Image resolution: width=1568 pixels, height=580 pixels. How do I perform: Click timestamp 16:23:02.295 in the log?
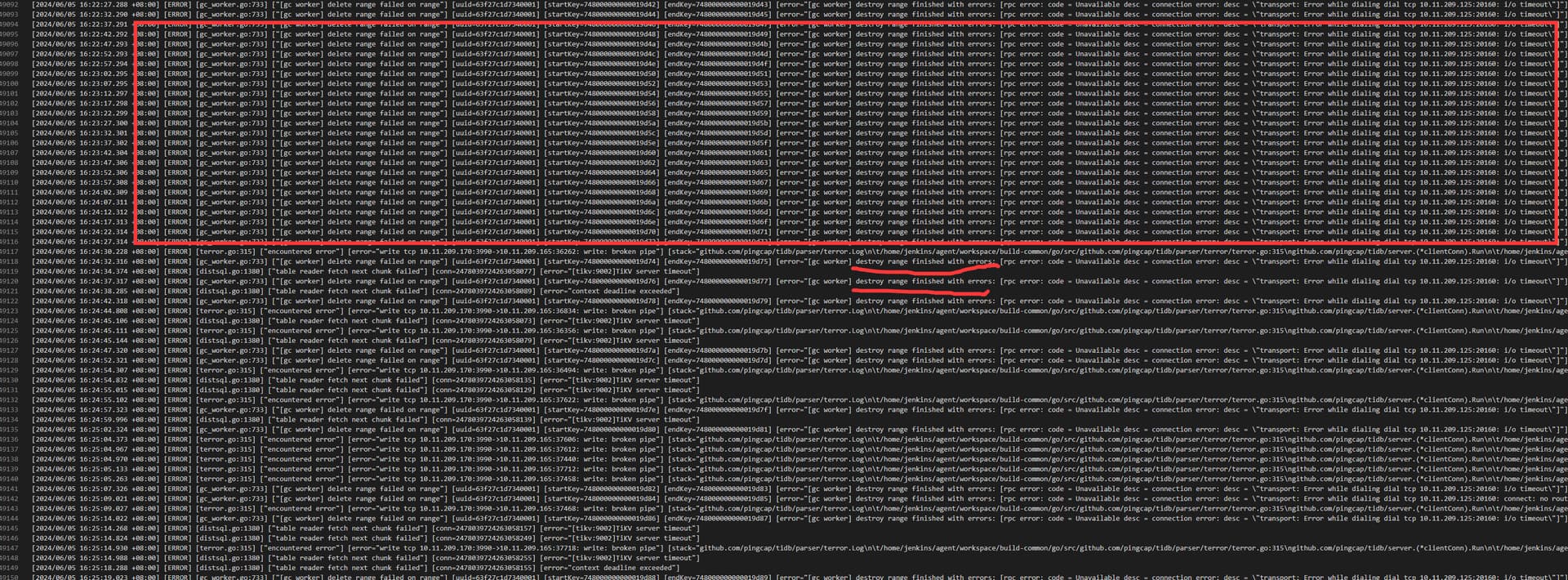[x=104, y=74]
